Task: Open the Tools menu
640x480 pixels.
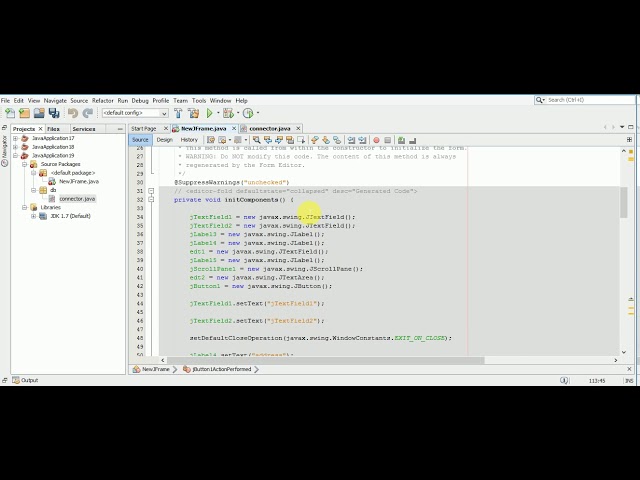Action: point(199,100)
